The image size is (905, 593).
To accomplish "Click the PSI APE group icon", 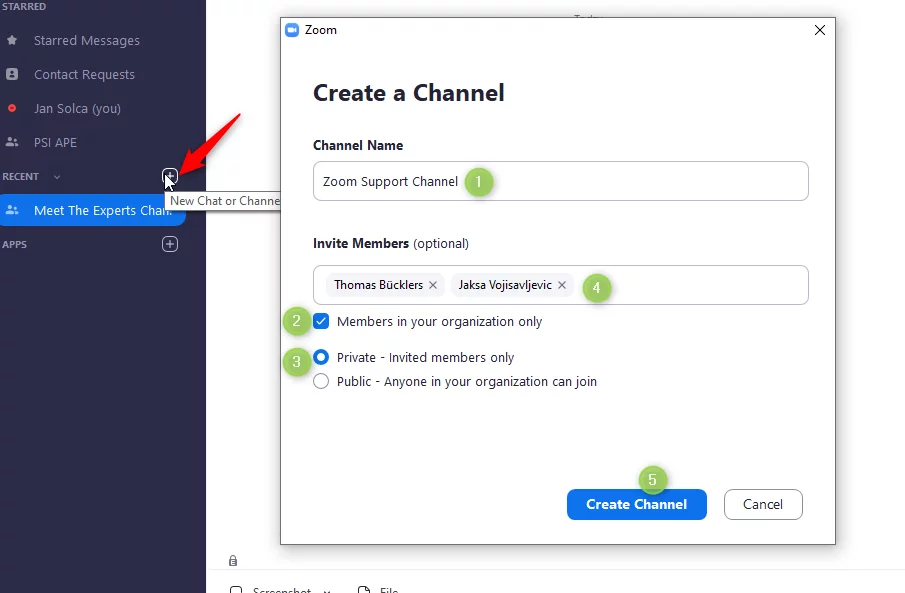I will click(x=12, y=143).
